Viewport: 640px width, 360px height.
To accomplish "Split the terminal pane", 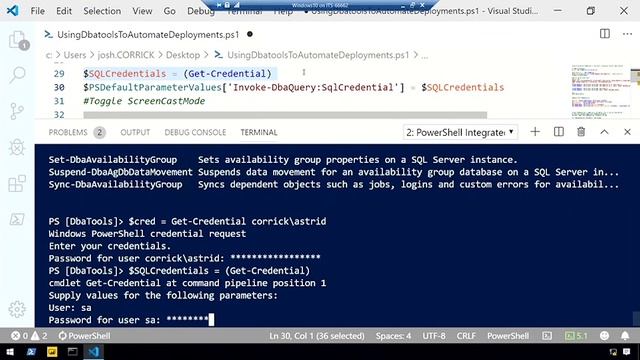I will pyautogui.click(x=559, y=132).
